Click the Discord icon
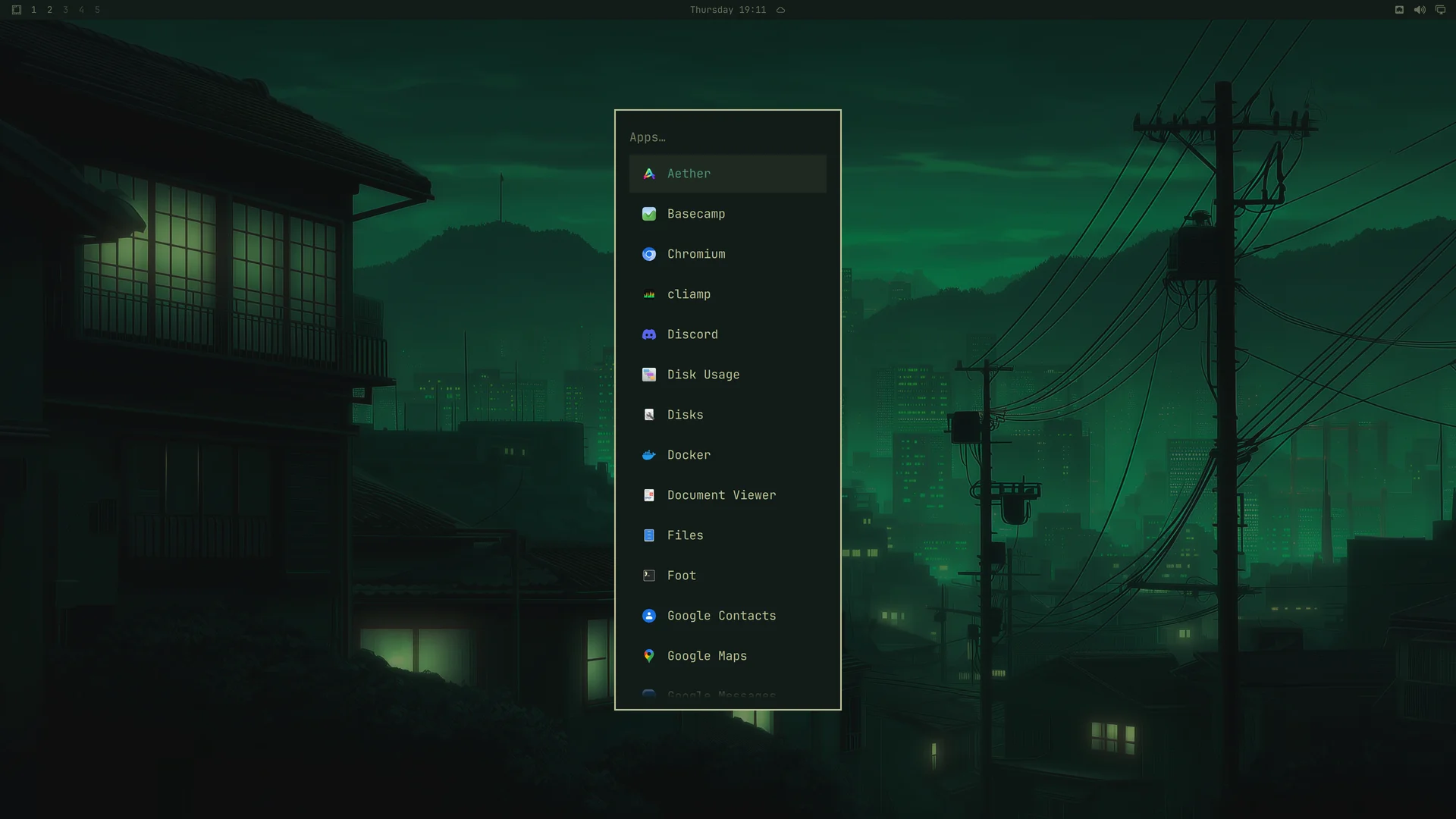 [649, 334]
